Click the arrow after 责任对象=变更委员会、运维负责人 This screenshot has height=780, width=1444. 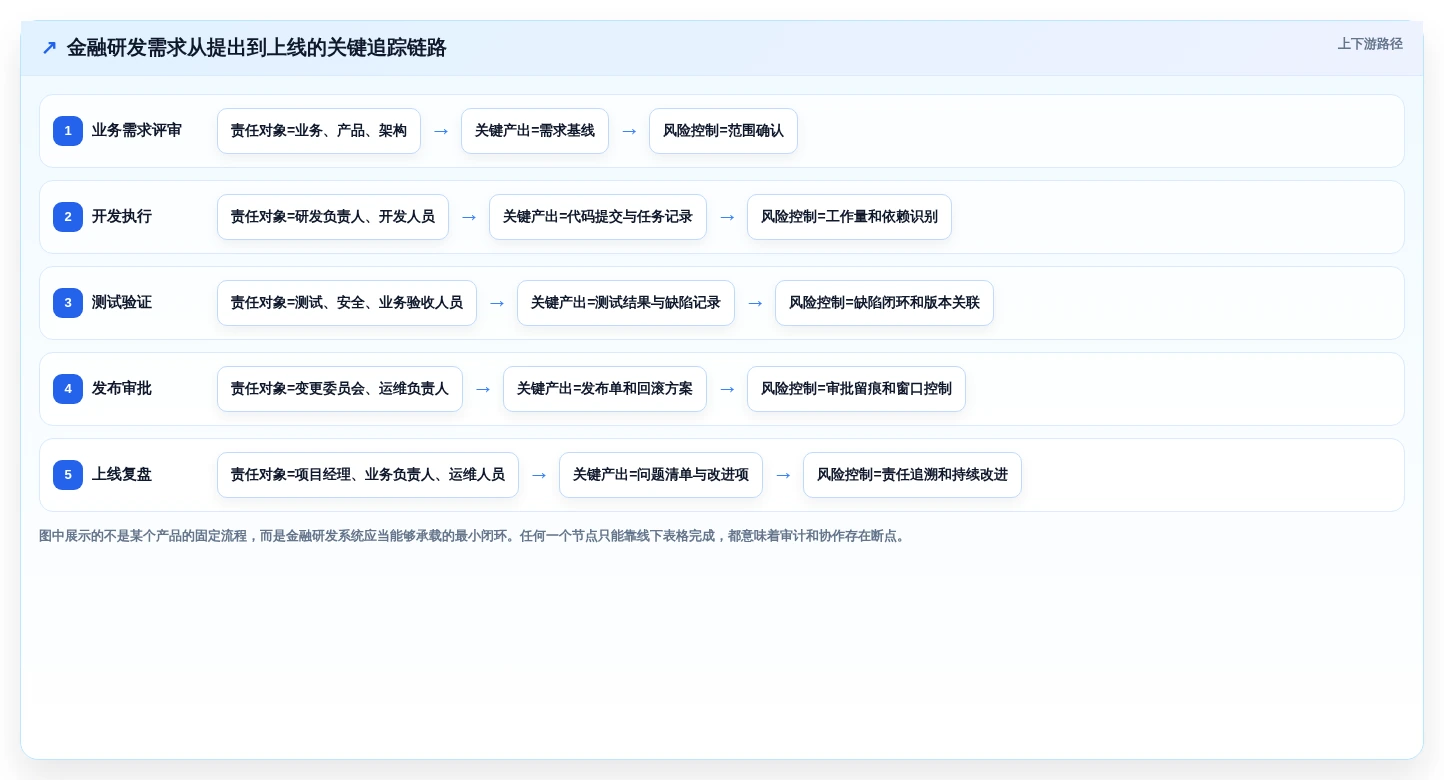click(x=483, y=389)
